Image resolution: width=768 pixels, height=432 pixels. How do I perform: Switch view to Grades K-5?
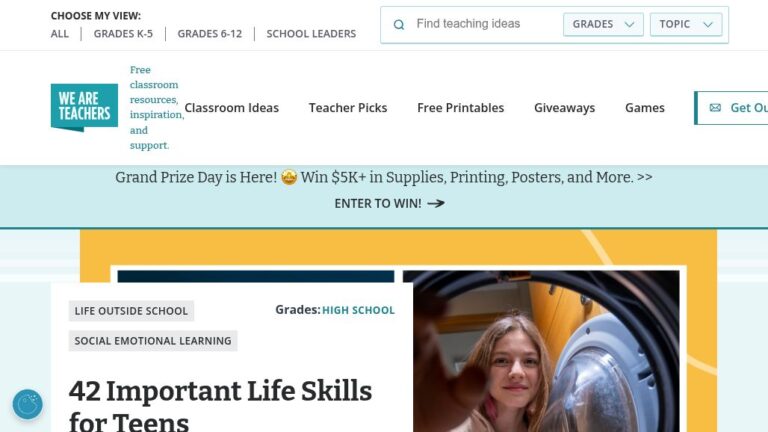pos(121,34)
